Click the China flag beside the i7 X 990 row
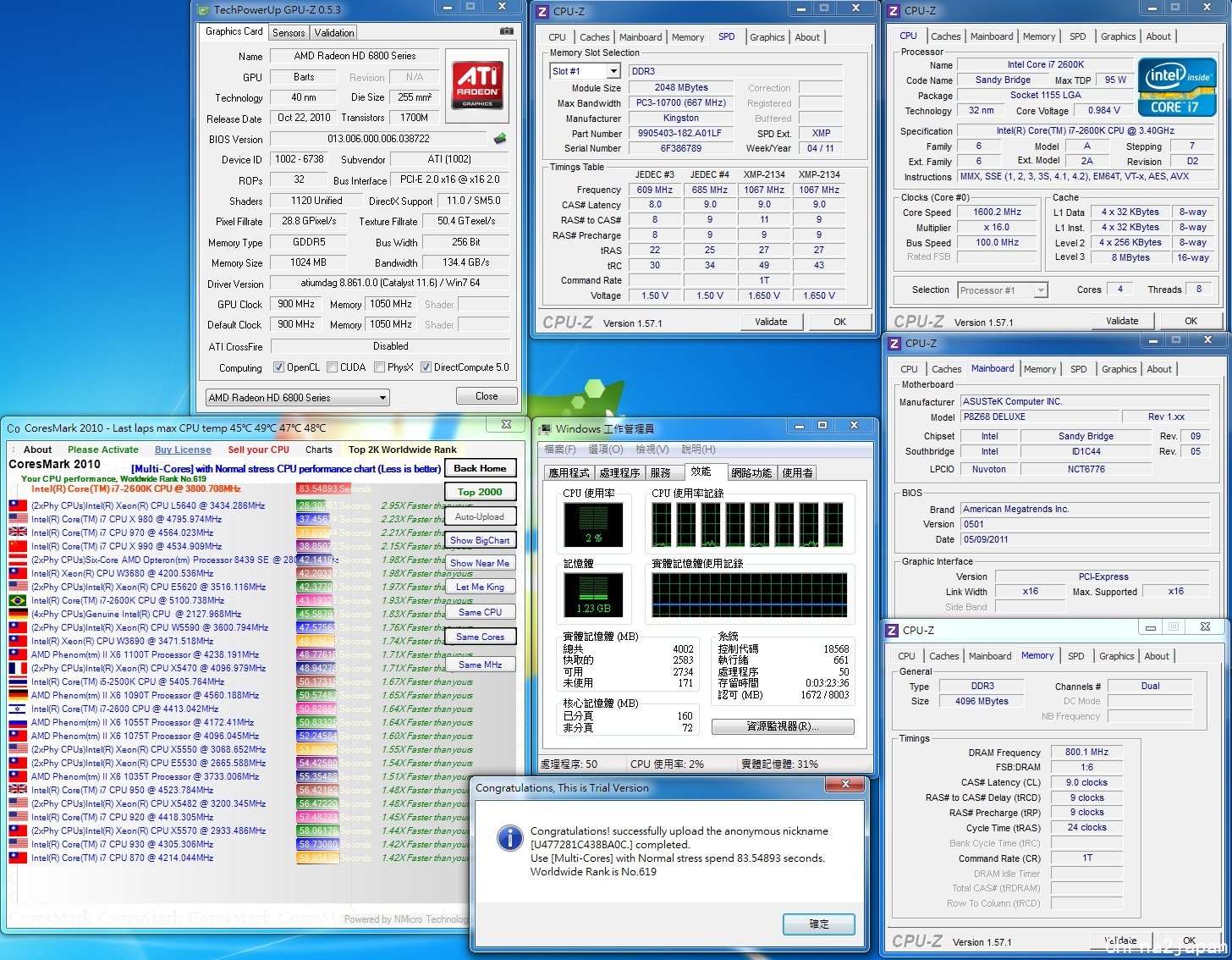This screenshot has height=960, width=1232. [x=18, y=546]
